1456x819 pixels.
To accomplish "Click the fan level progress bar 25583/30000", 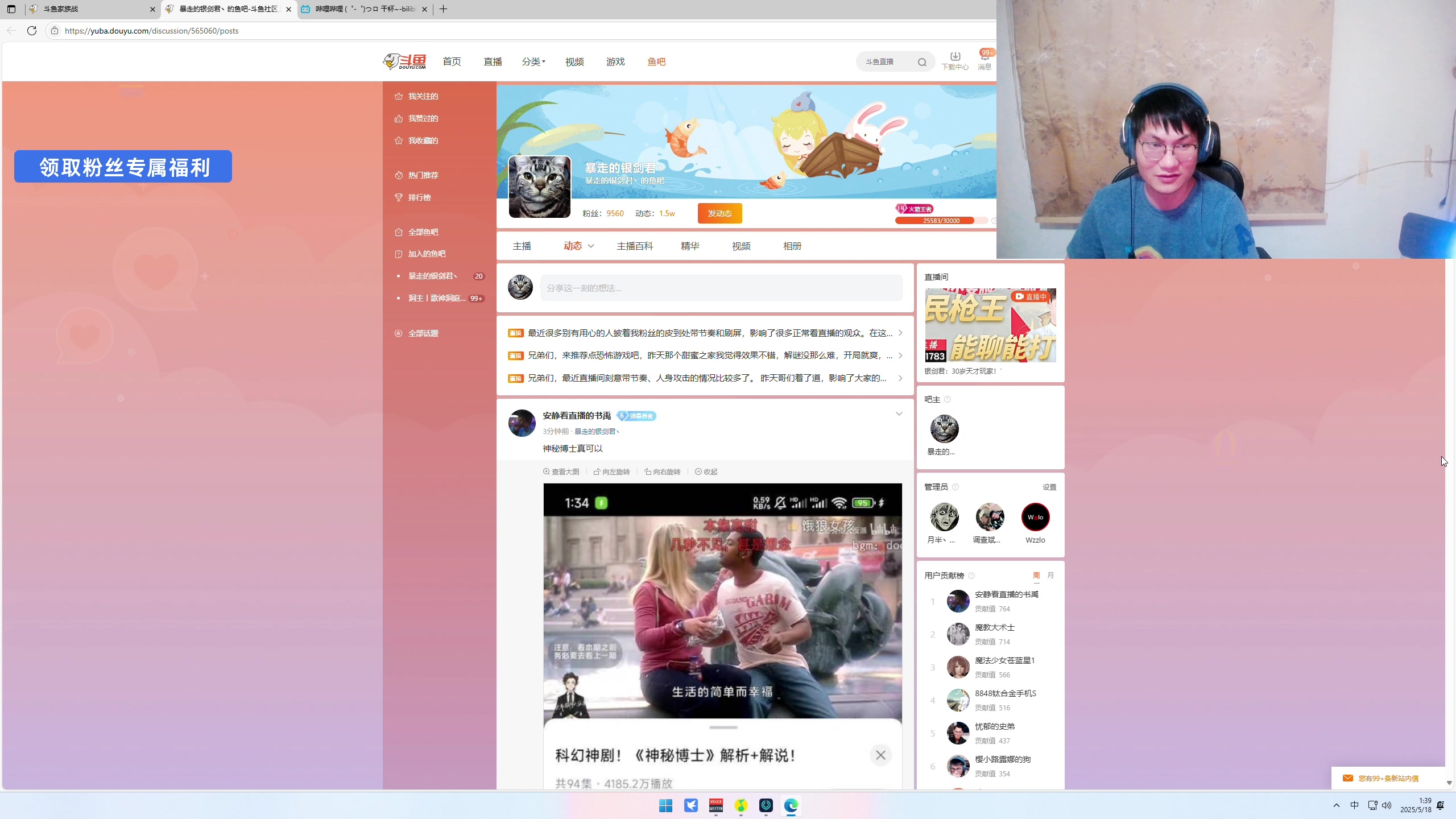I will pos(941,221).
